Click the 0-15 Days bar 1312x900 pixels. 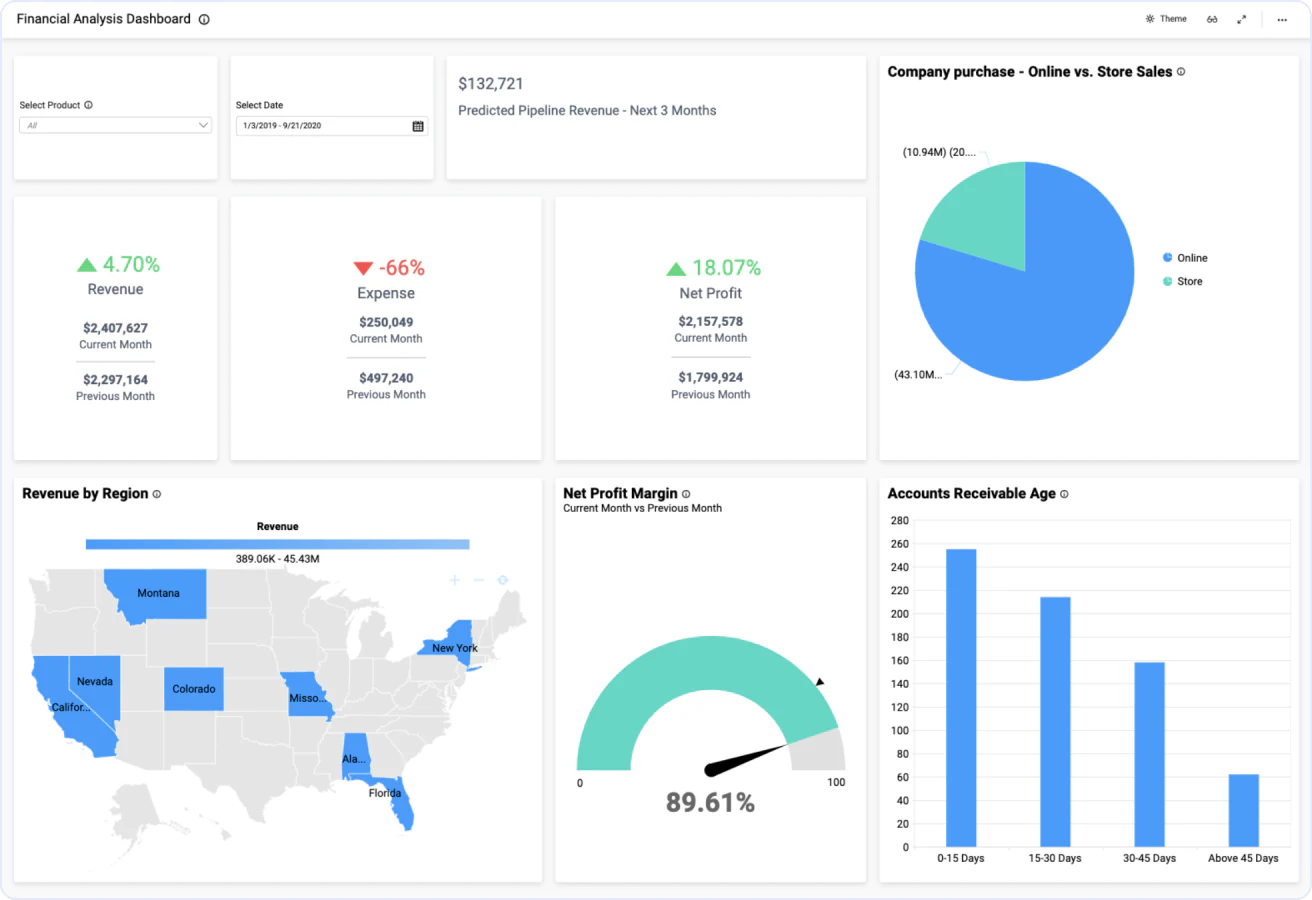pyautogui.click(x=961, y=698)
